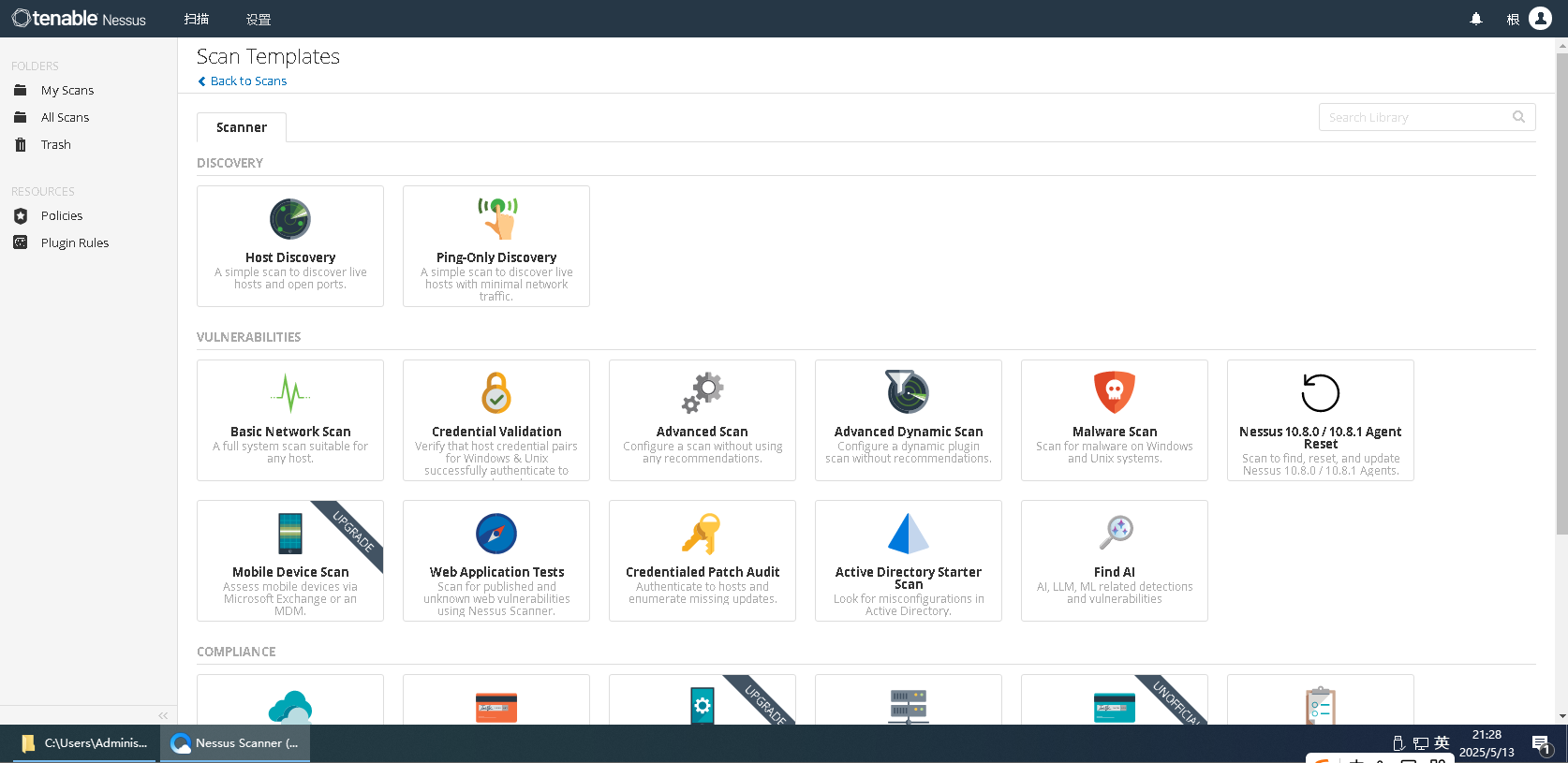The width and height of the screenshot is (1568, 763).
Task: Choose the Basic Network Scan pulse icon
Action: coord(290,393)
